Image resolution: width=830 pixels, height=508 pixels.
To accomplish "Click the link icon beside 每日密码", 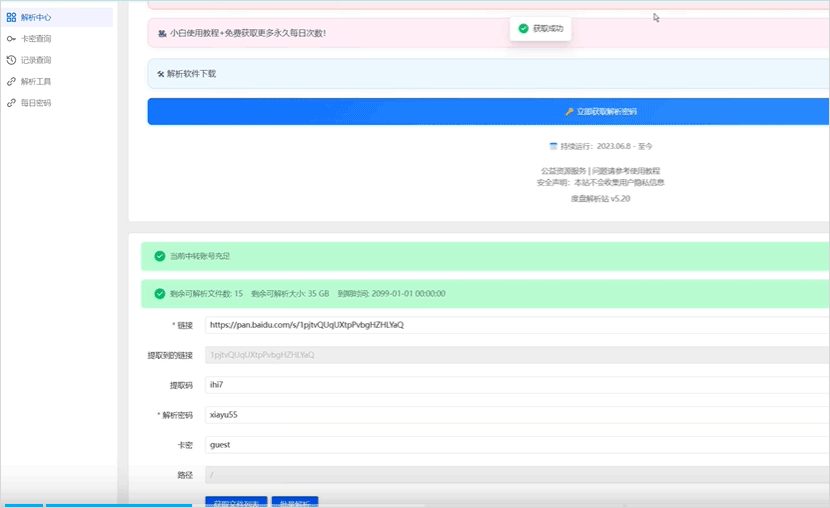I will 11,103.
